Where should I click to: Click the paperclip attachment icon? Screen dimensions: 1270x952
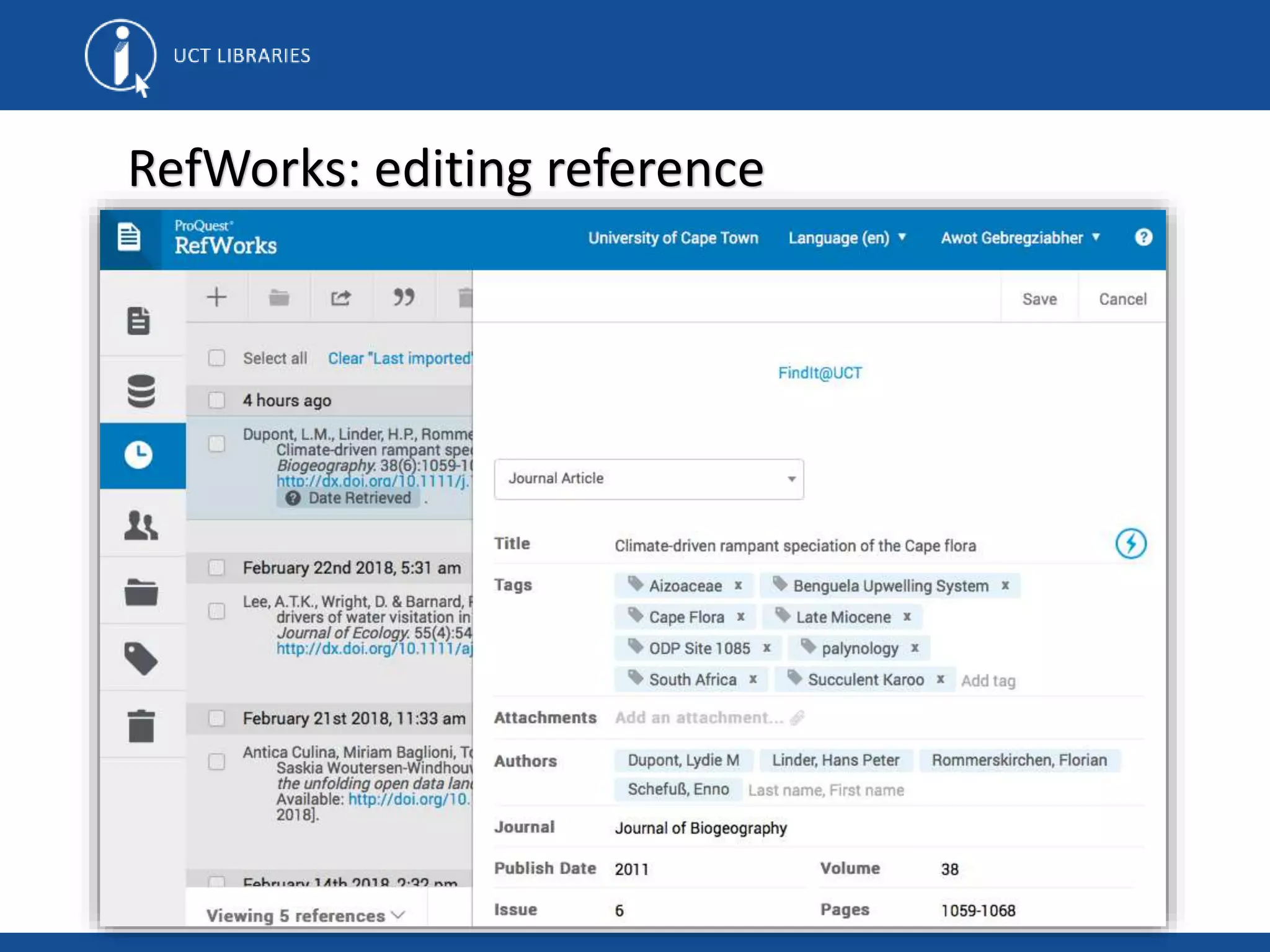[x=797, y=718]
